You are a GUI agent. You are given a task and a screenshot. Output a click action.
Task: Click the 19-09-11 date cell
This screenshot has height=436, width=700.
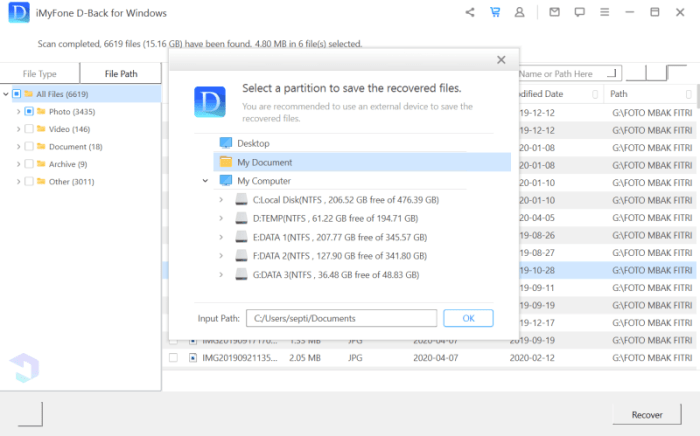click(x=537, y=287)
